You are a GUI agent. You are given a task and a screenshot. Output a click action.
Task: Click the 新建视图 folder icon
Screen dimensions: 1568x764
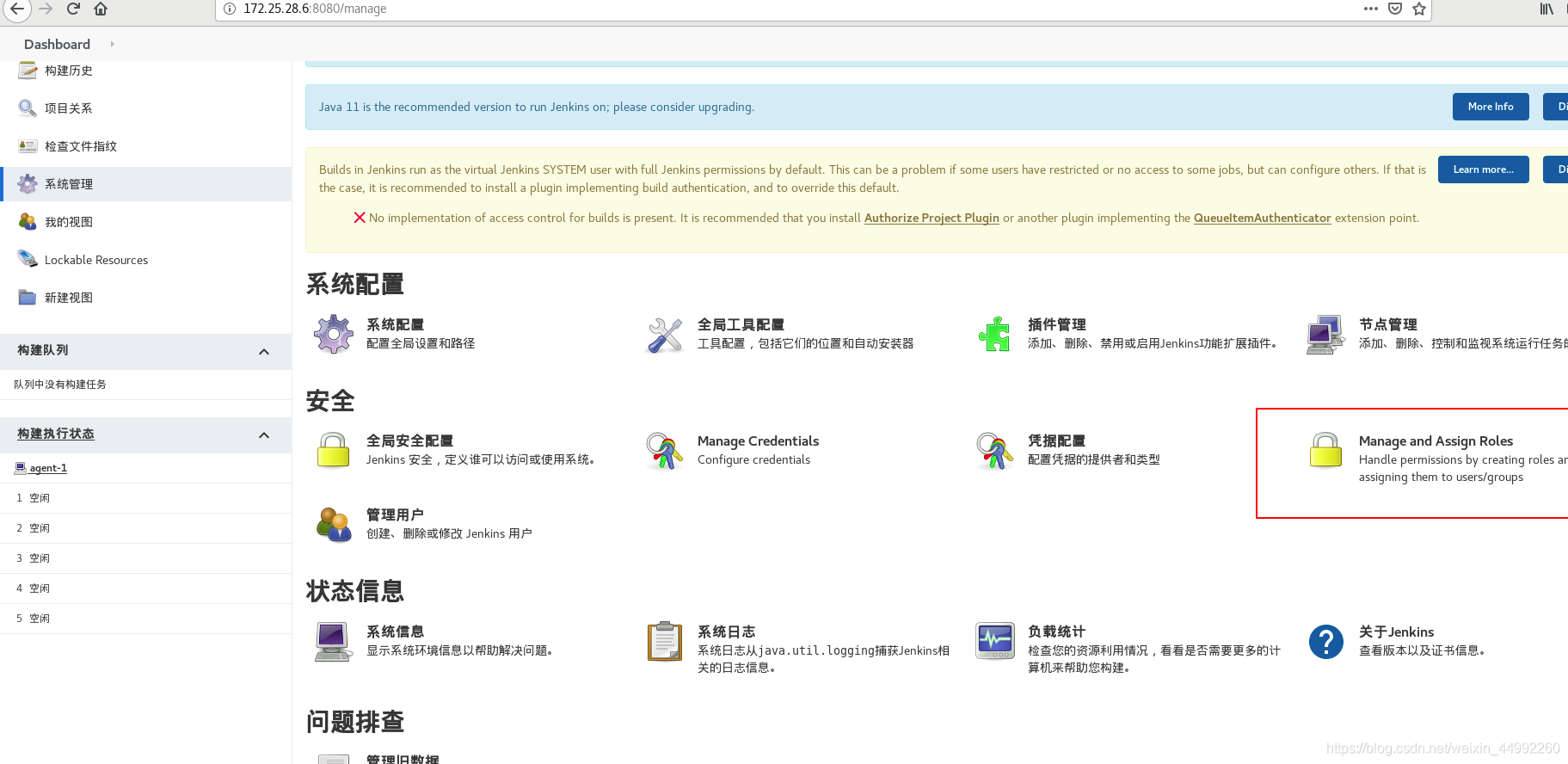click(28, 297)
